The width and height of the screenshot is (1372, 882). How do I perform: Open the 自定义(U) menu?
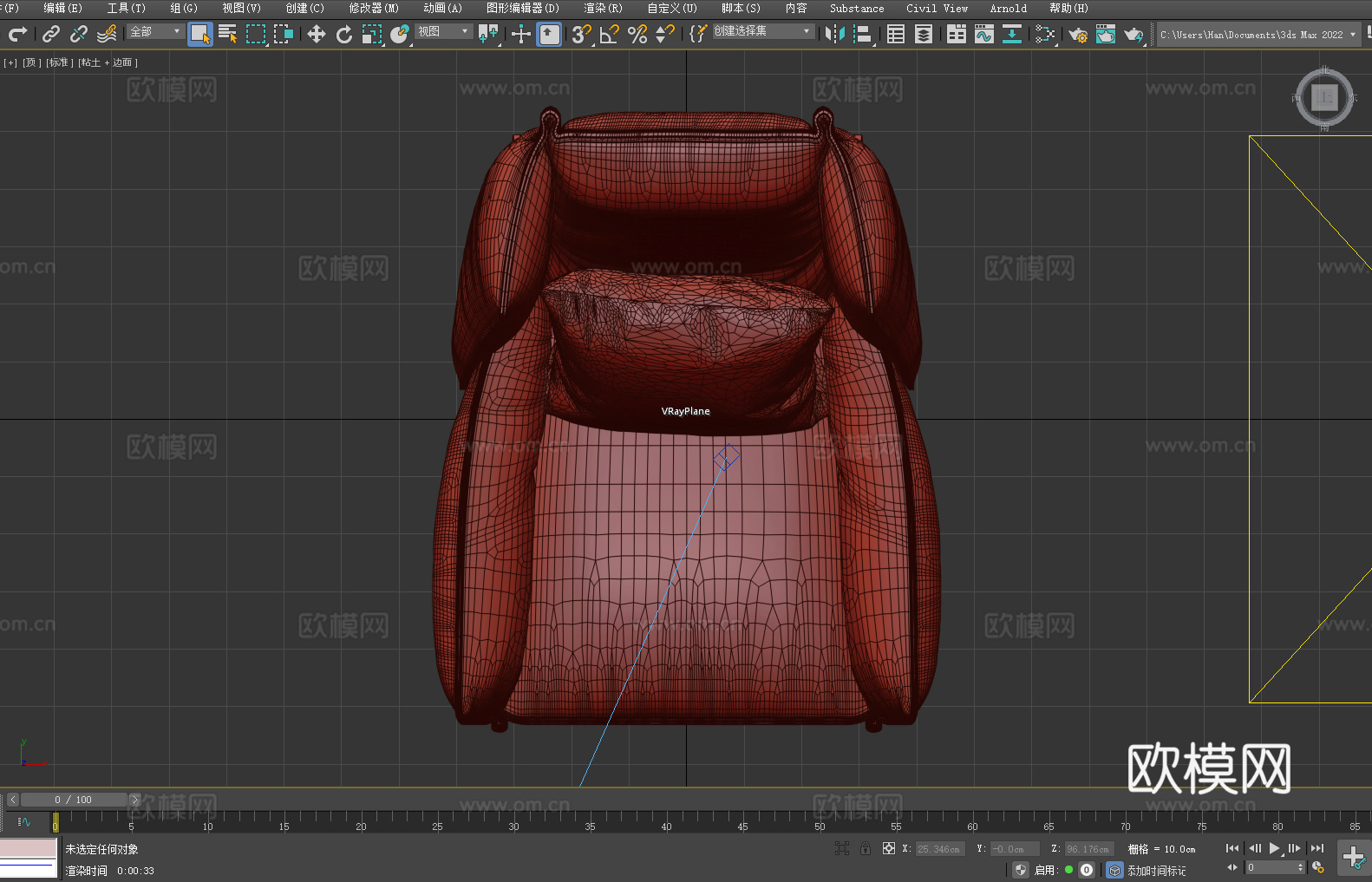pyautogui.click(x=672, y=8)
